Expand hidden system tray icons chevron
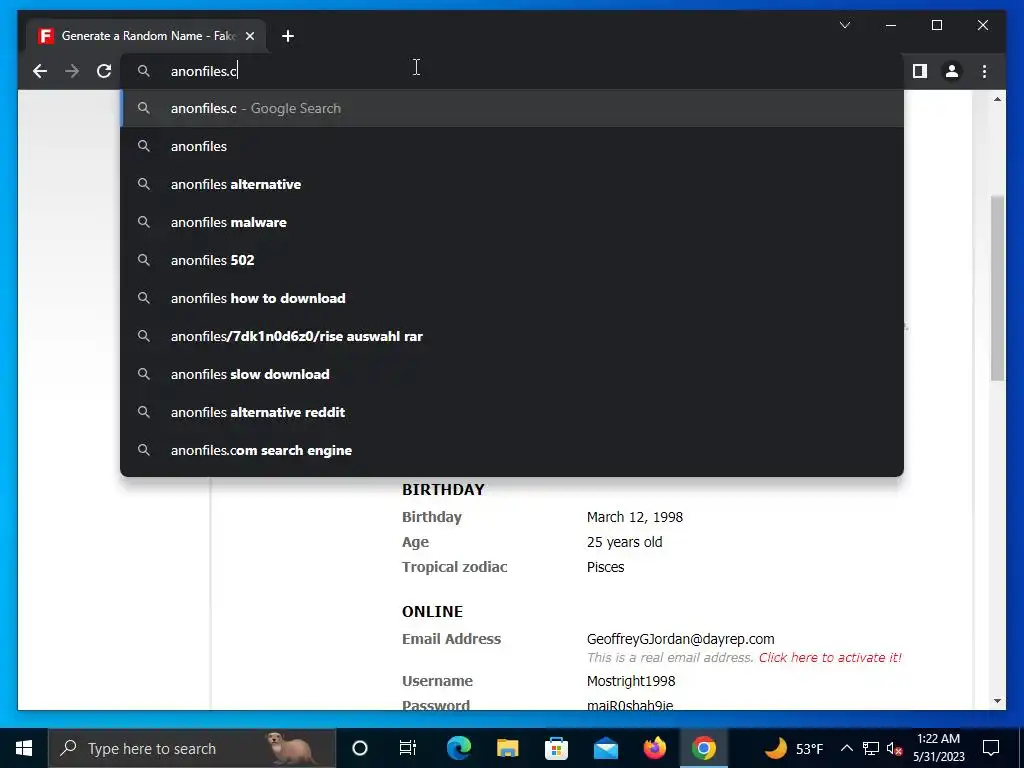Viewport: 1024px width, 768px height. pyautogui.click(x=846, y=748)
